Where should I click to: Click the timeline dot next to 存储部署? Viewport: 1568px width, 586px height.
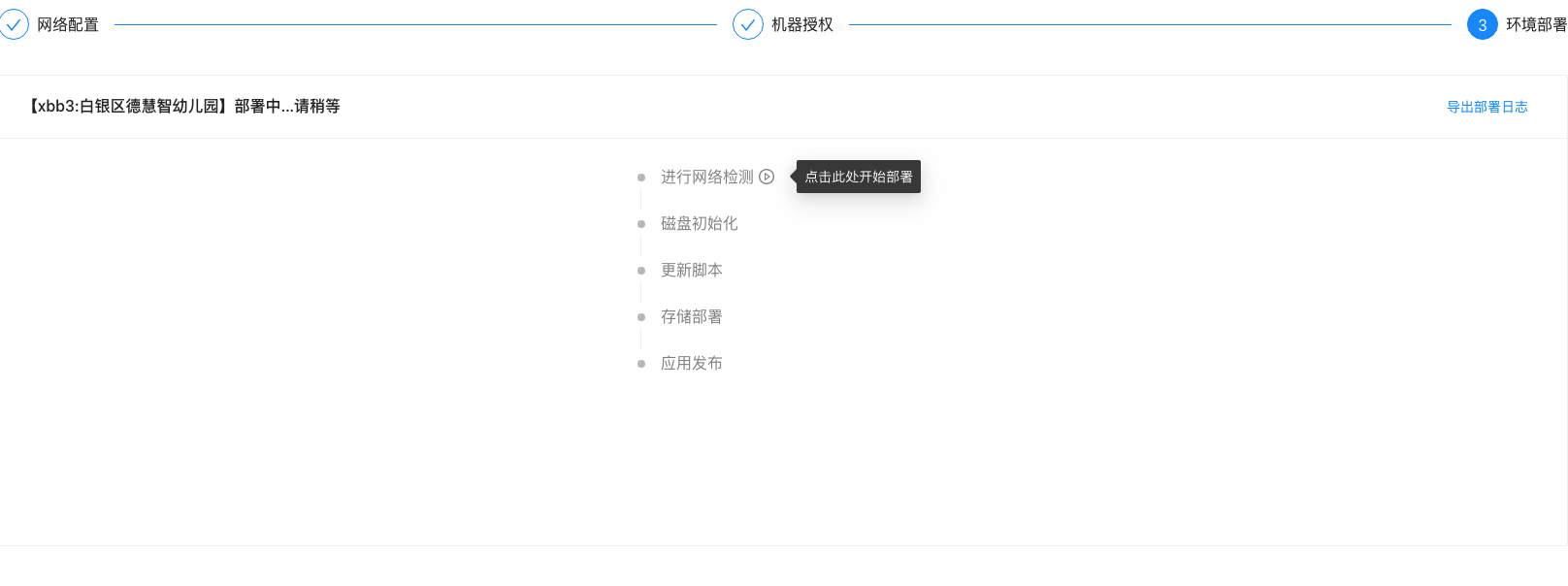[x=641, y=317]
